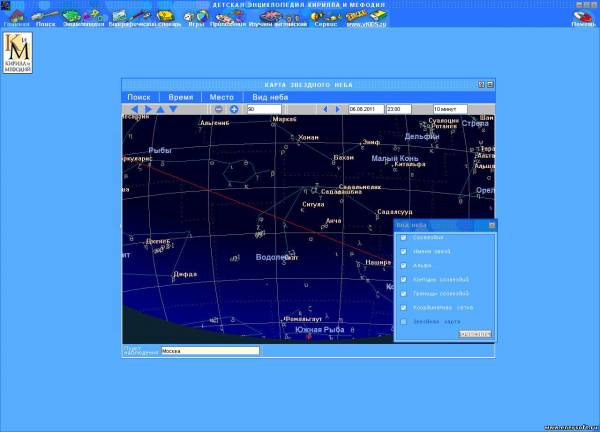The width and height of the screenshot is (600, 432).
Task: Close the Вид неба panel
Action: point(492,225)
